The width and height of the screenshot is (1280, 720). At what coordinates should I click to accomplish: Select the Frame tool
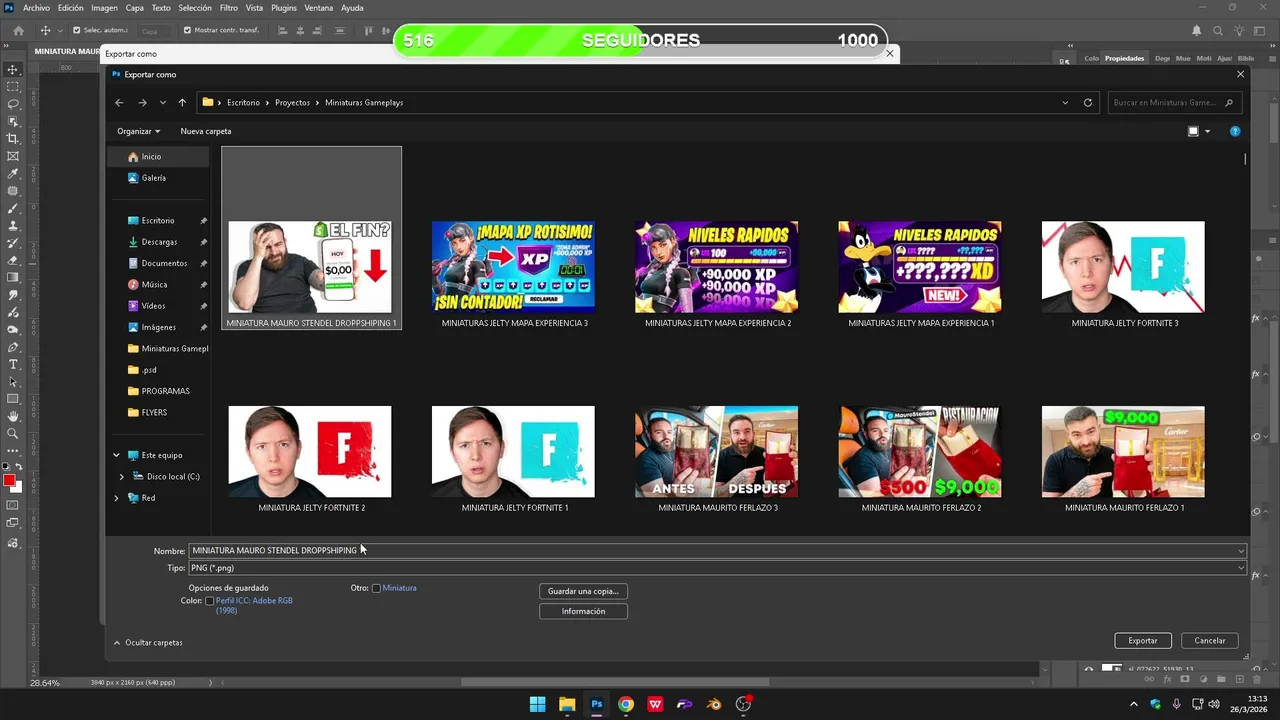click(13, 156)
